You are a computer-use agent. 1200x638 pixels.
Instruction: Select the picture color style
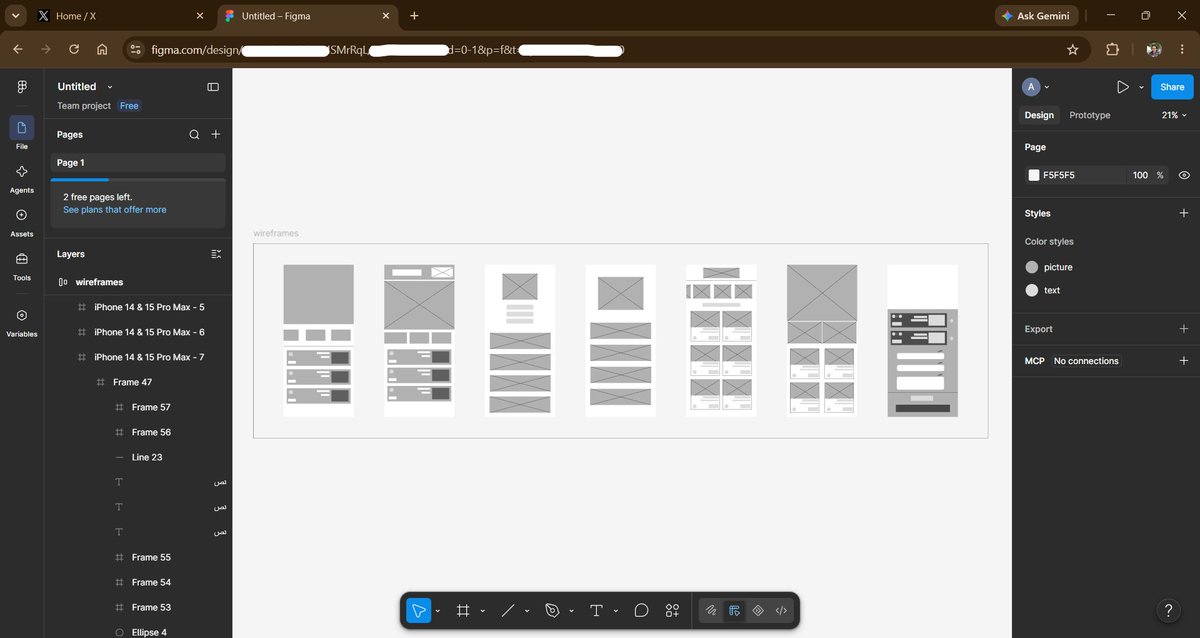tap(1048, 267)
